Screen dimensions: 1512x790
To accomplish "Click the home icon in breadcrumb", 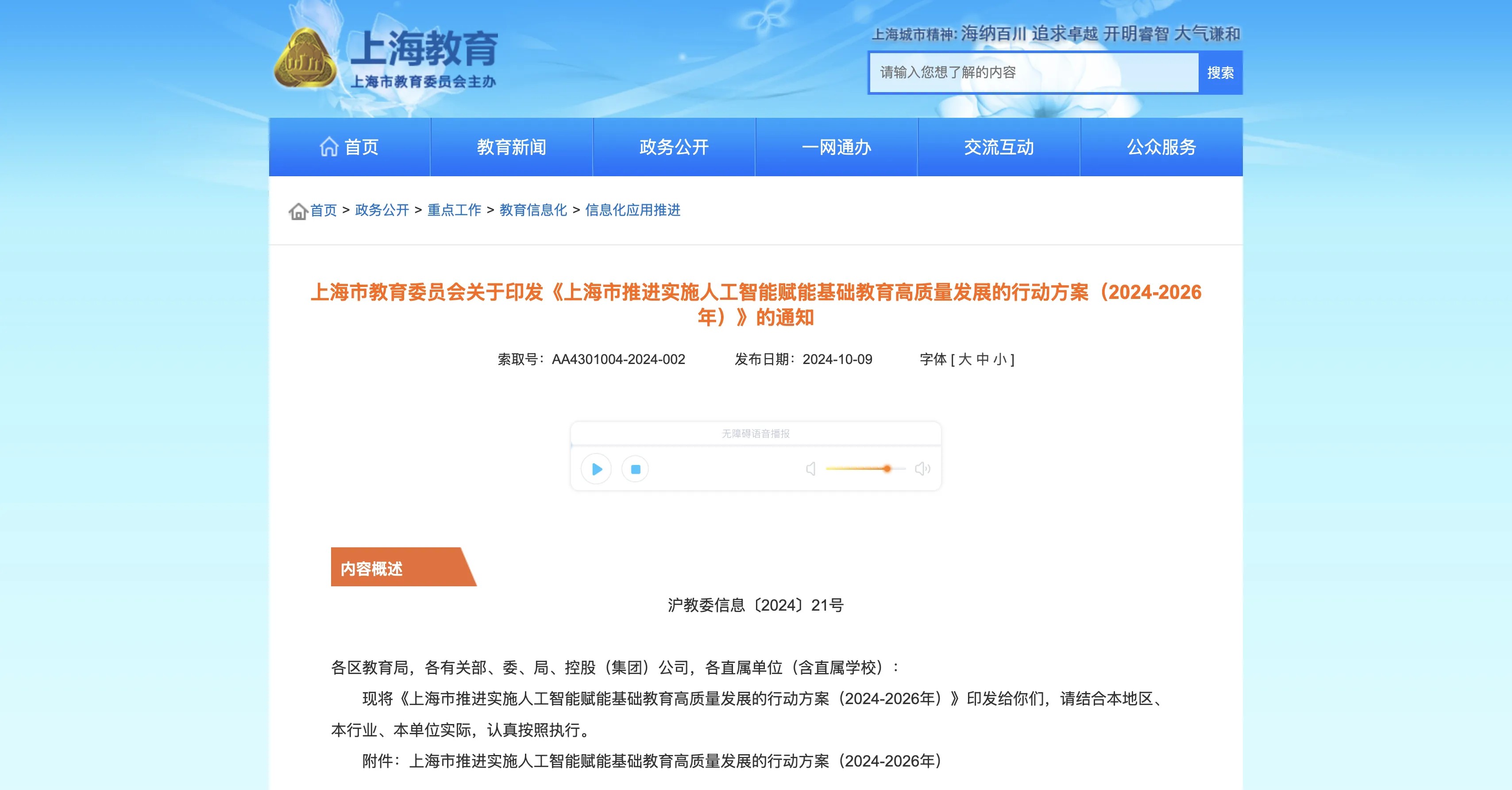I will coord(298,211).
